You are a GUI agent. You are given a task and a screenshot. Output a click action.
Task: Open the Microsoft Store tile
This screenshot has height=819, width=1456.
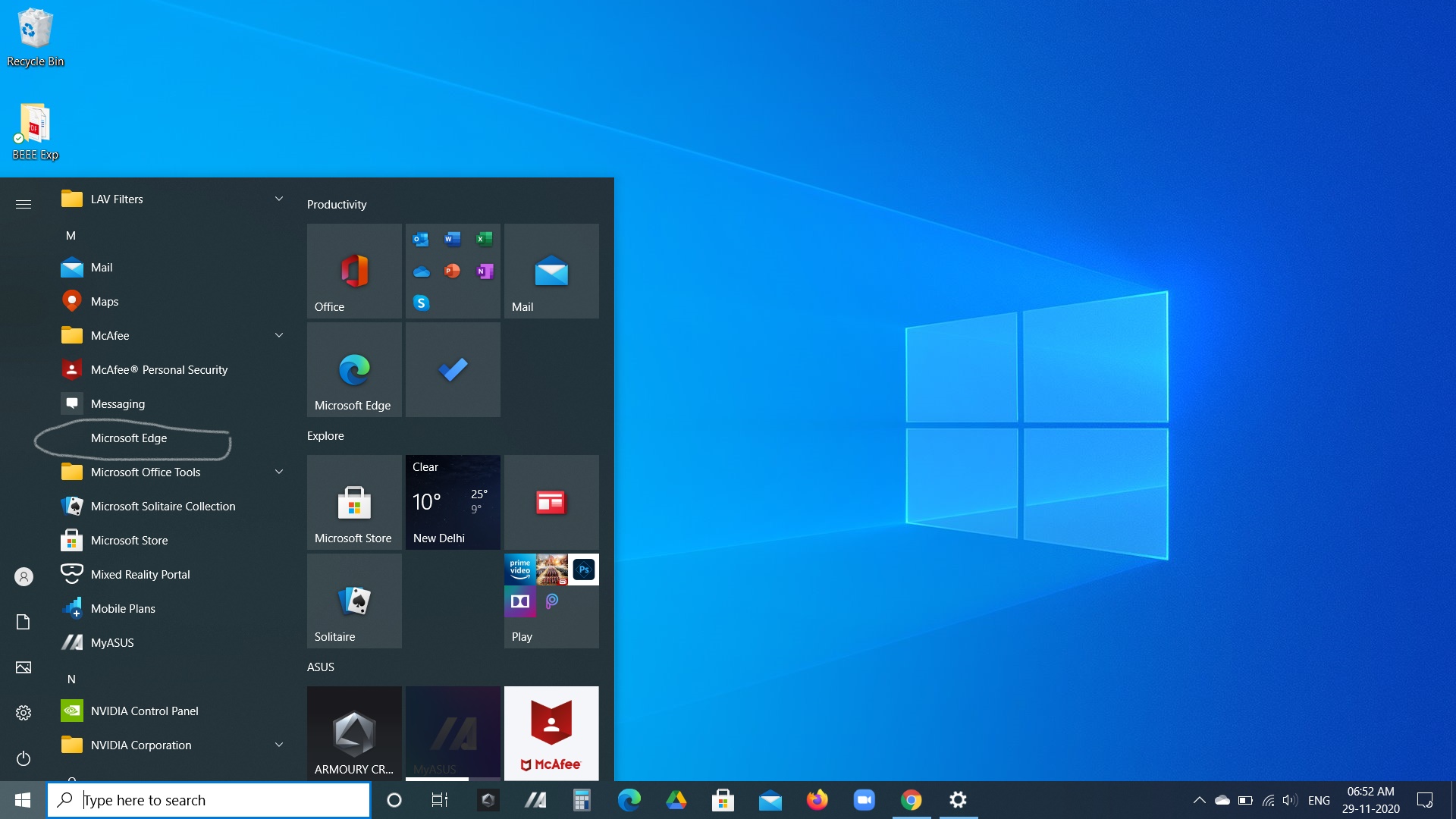coord(354,502)
